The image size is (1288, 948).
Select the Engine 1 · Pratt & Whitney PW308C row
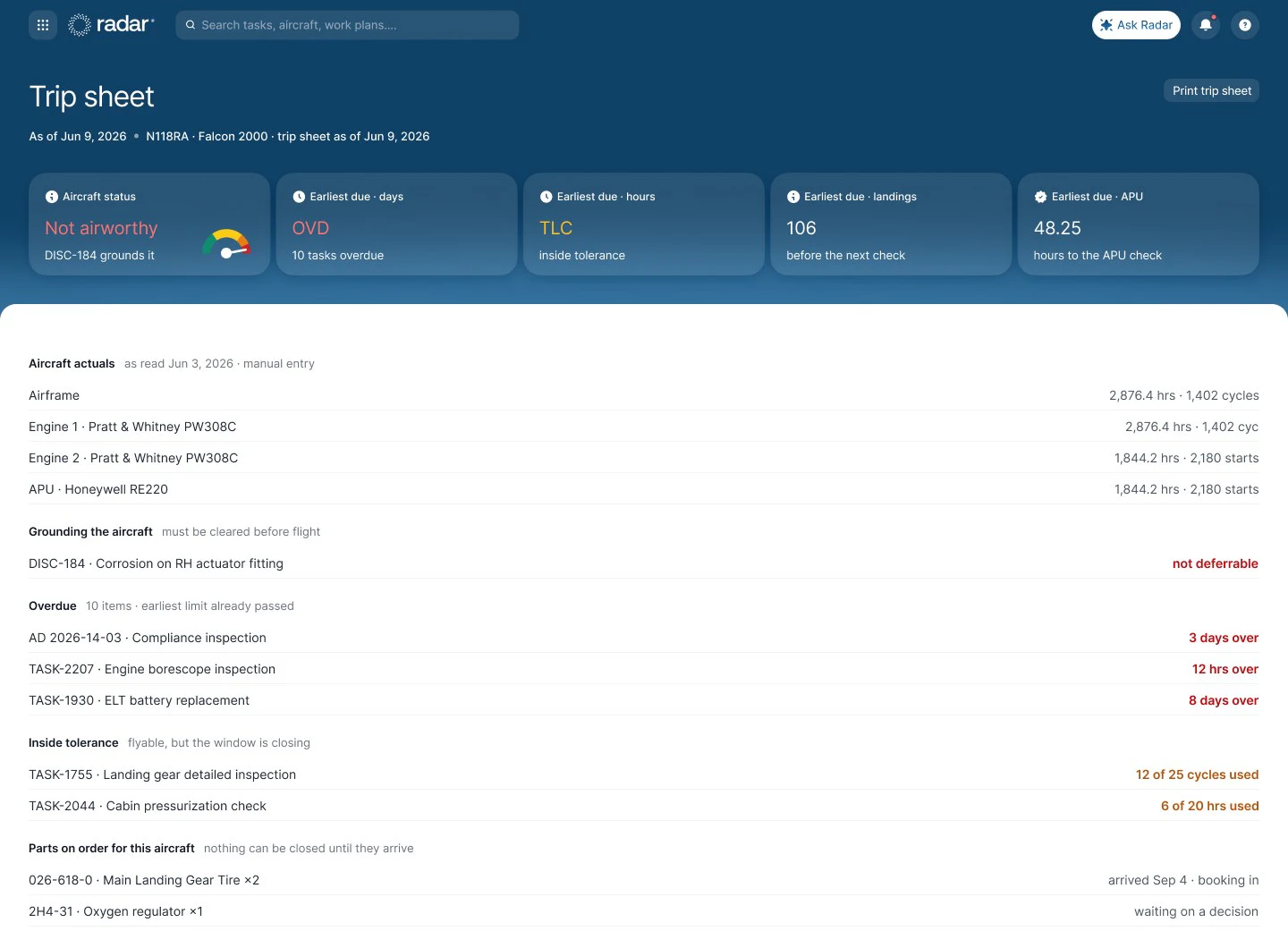(x=644, y=427)
